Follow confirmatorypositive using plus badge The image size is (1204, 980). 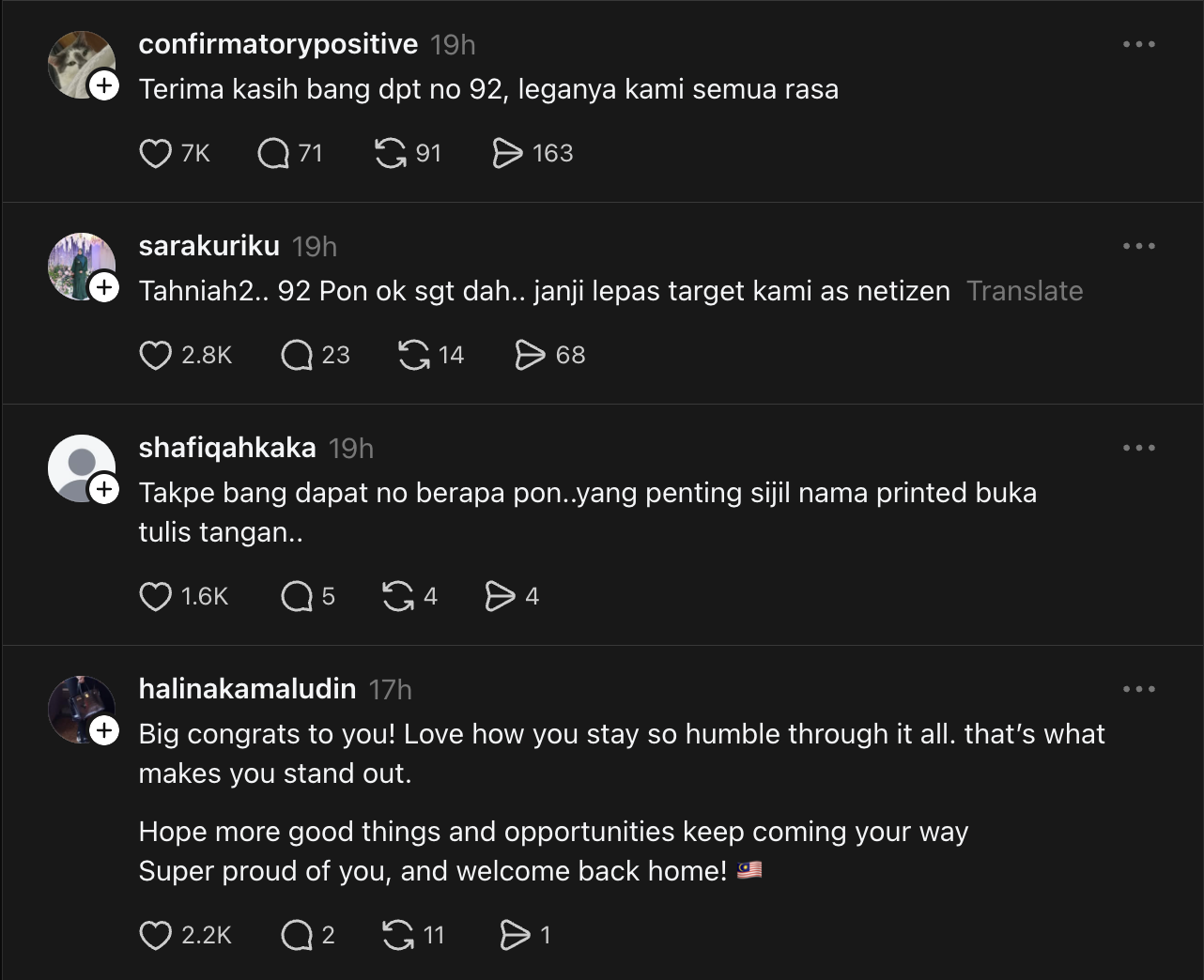pos(104,85)
